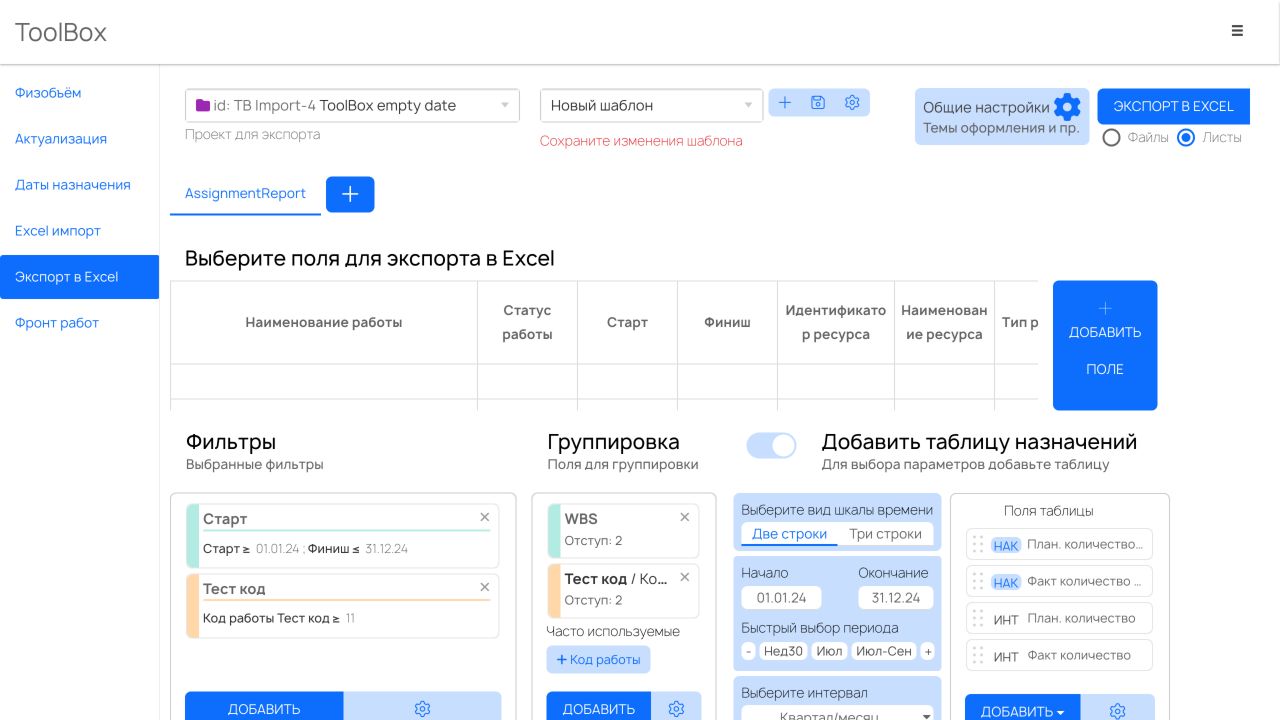Open the hamburger menu in header
The height and width of the screenshot is (720, 1280).
[1237, 31]
